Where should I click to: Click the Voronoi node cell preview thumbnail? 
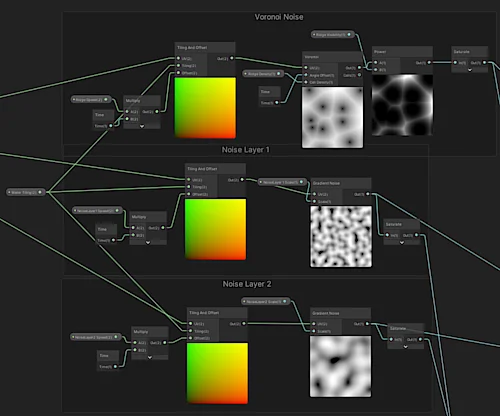click(332, 117)
